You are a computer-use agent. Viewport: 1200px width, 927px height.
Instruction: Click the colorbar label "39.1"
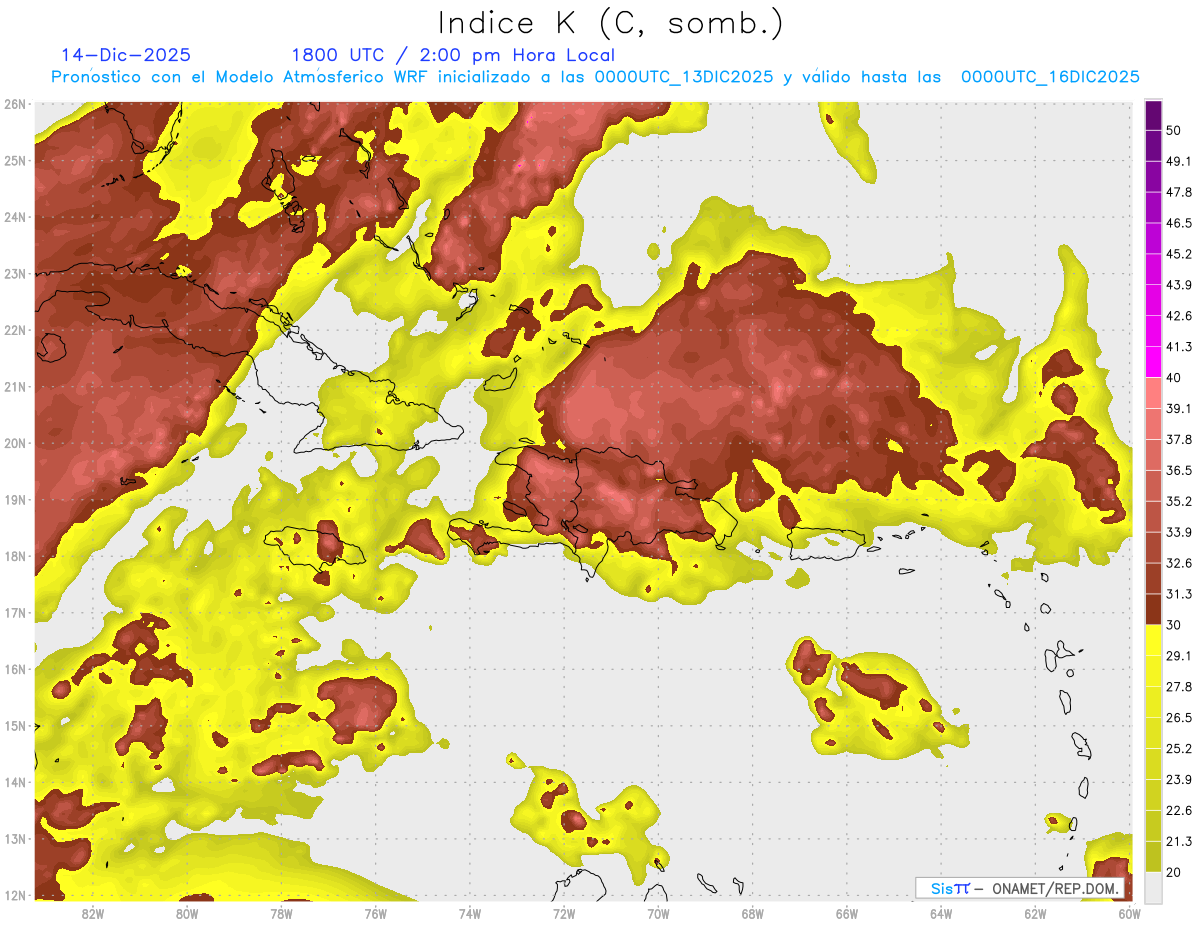click(x=1178, y=409)
